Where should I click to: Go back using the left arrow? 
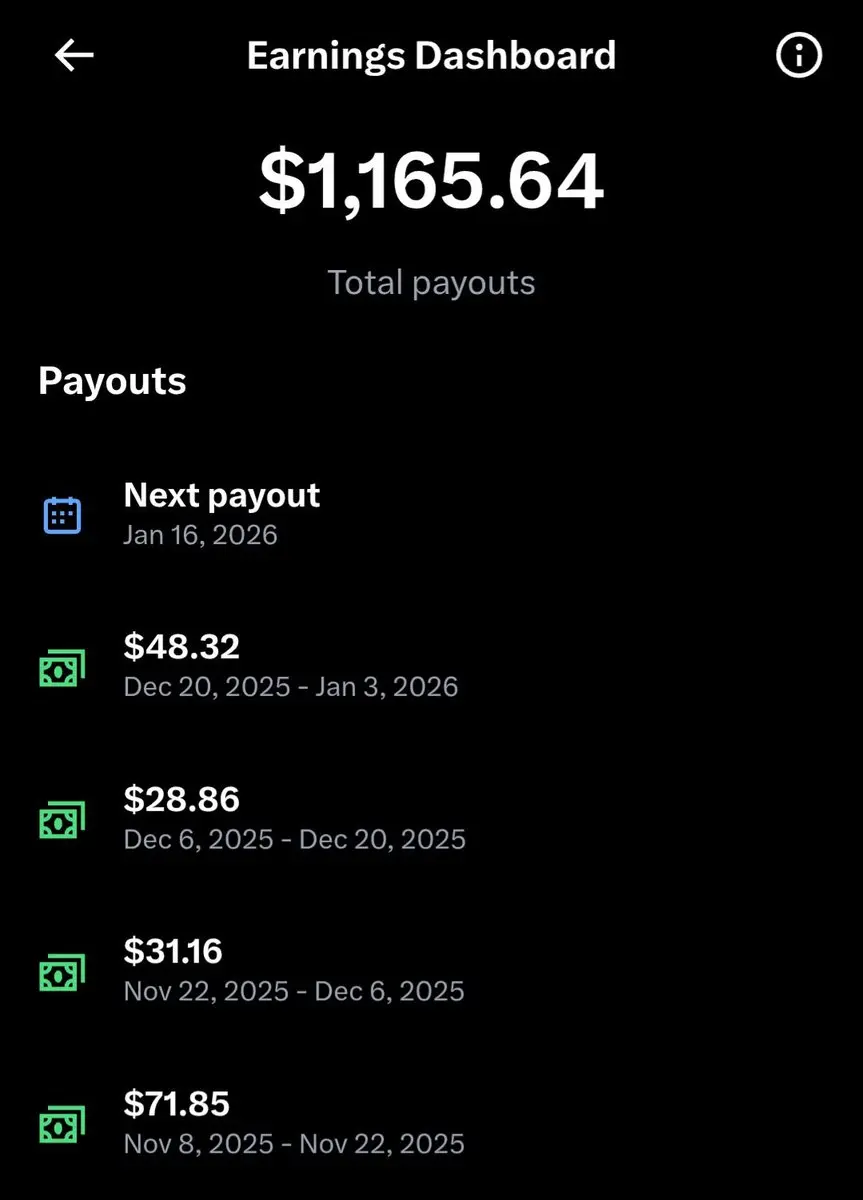(x=74, y=56)
